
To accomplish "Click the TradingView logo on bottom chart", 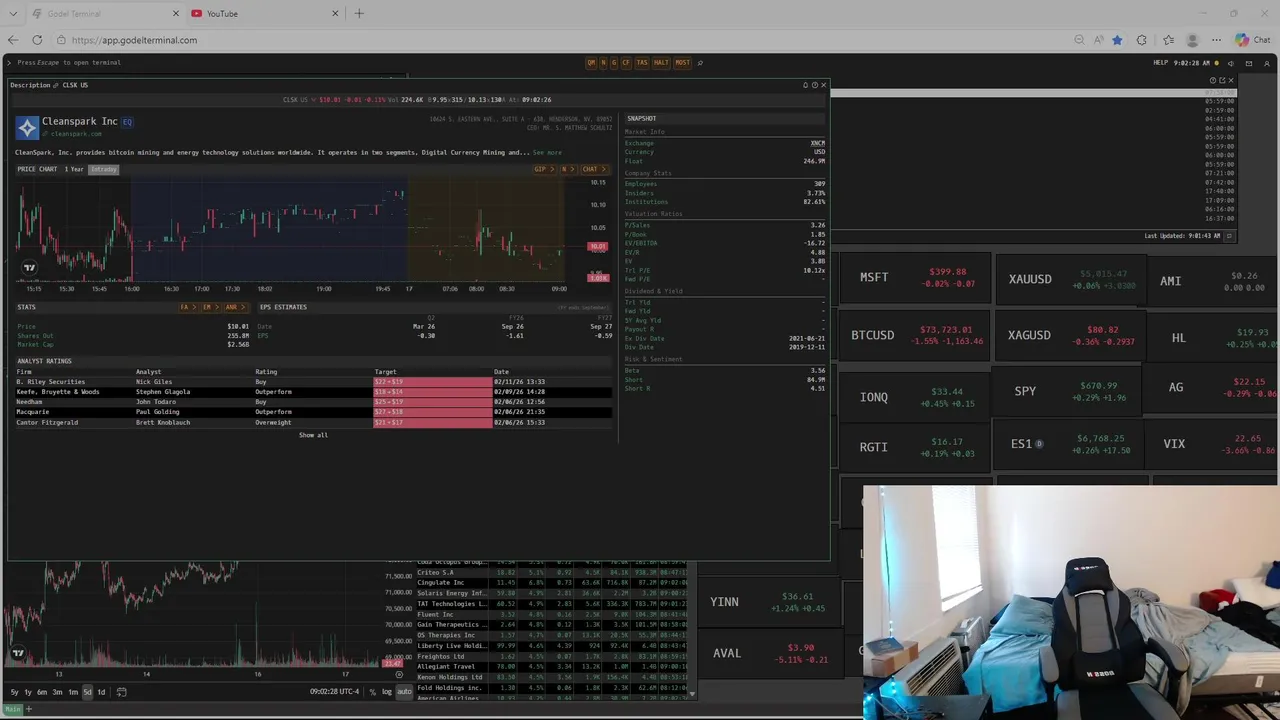I will pyautogui.click(x=18, y=653).
